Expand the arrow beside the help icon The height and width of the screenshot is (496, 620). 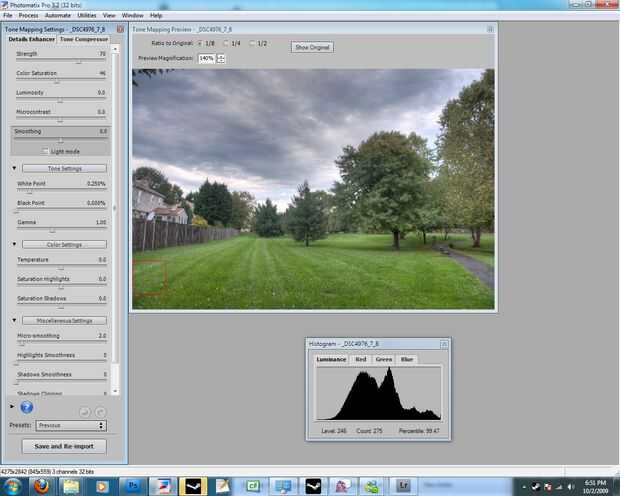point(12,406)
